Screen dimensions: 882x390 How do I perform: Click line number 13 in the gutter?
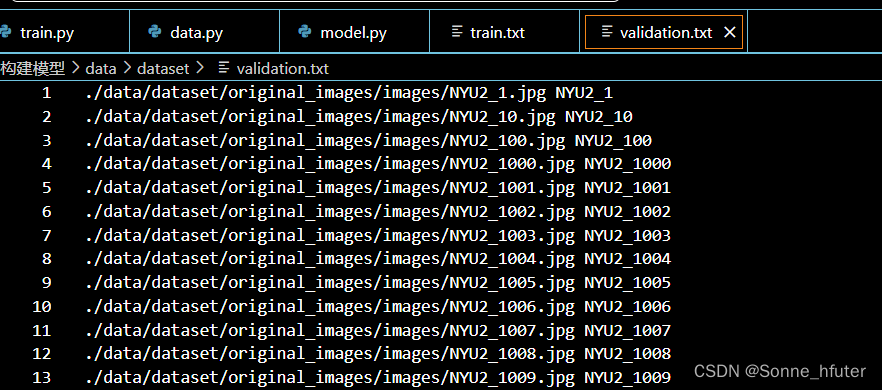pos(42,378)
